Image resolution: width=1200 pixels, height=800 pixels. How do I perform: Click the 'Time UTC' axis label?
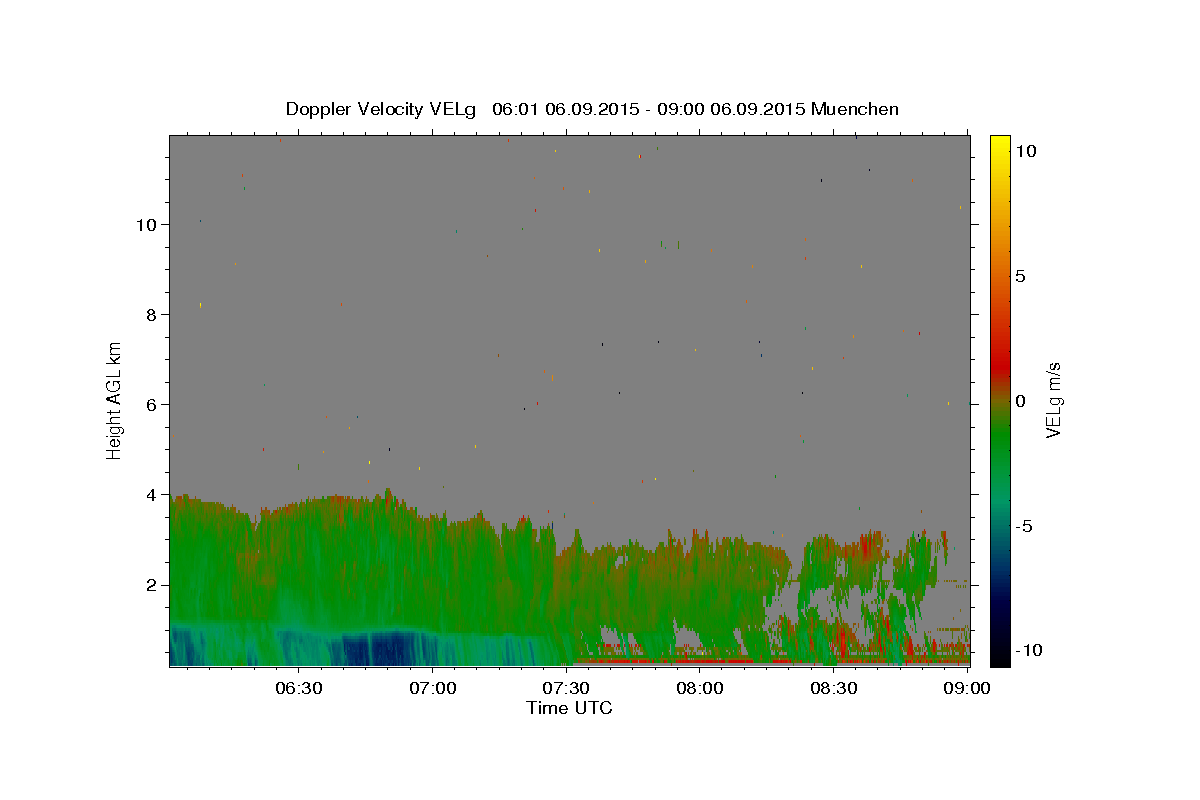(x=569, y=708)
